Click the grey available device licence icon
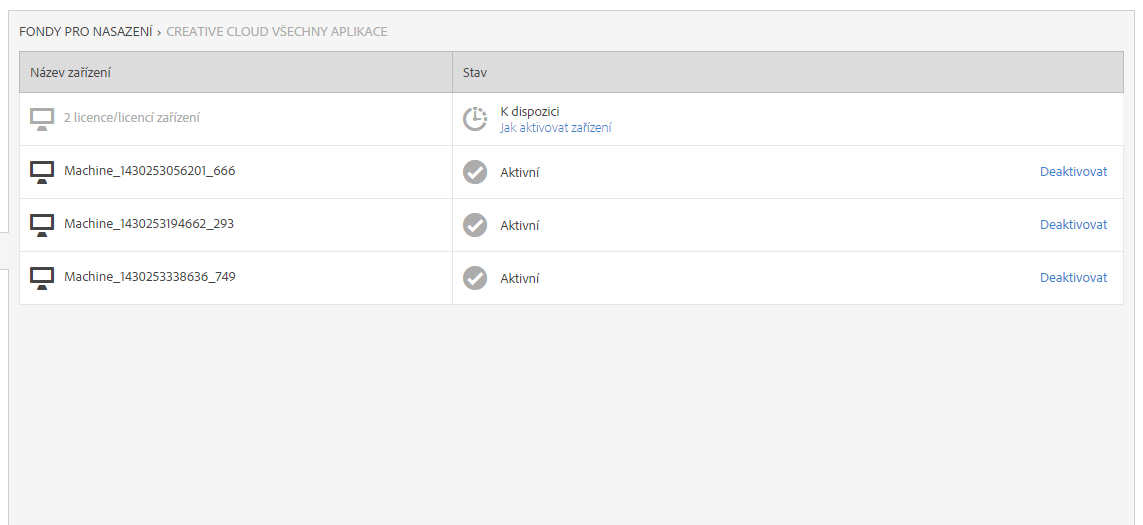Image resolution: width=1143 pixels, height=525 pixels. pyautogui.click(x=42, y=119)
